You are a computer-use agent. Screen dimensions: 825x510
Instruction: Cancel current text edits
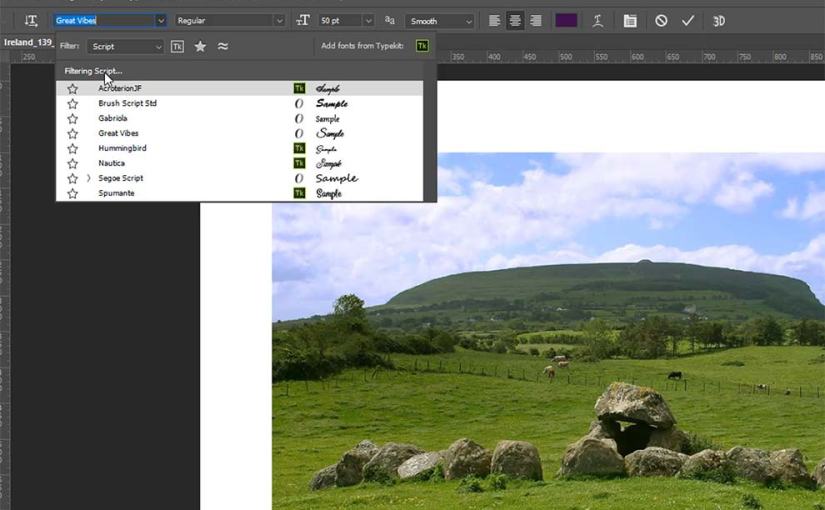[x=661, y=21]
